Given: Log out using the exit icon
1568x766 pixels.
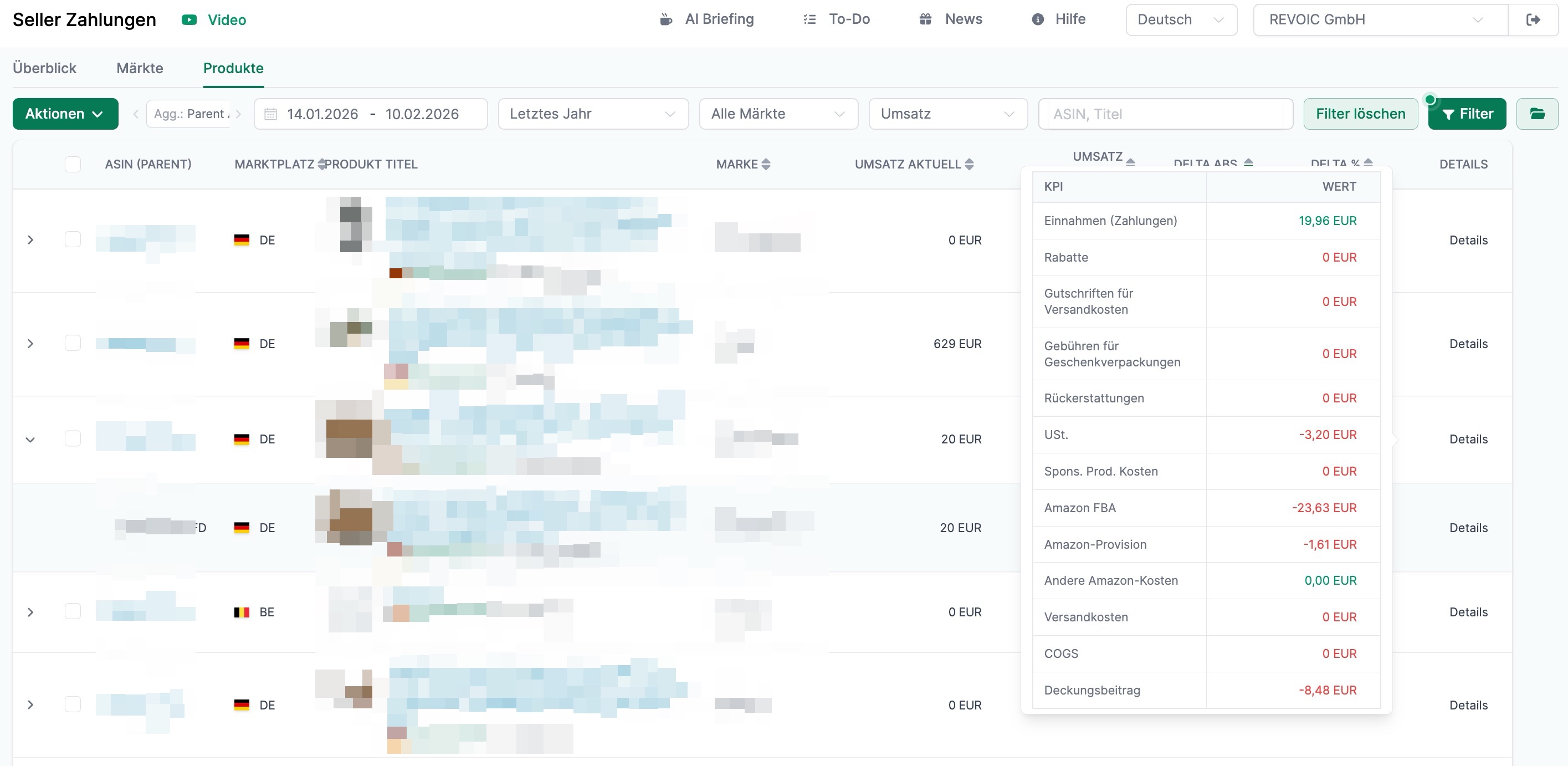Looking at the screenshot, I should click(x=1533, y=19).
